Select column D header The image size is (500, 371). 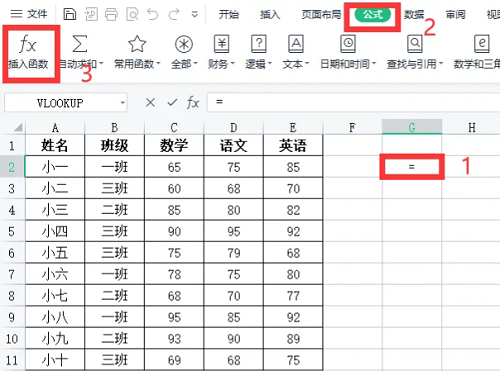[x=234, y=128]
